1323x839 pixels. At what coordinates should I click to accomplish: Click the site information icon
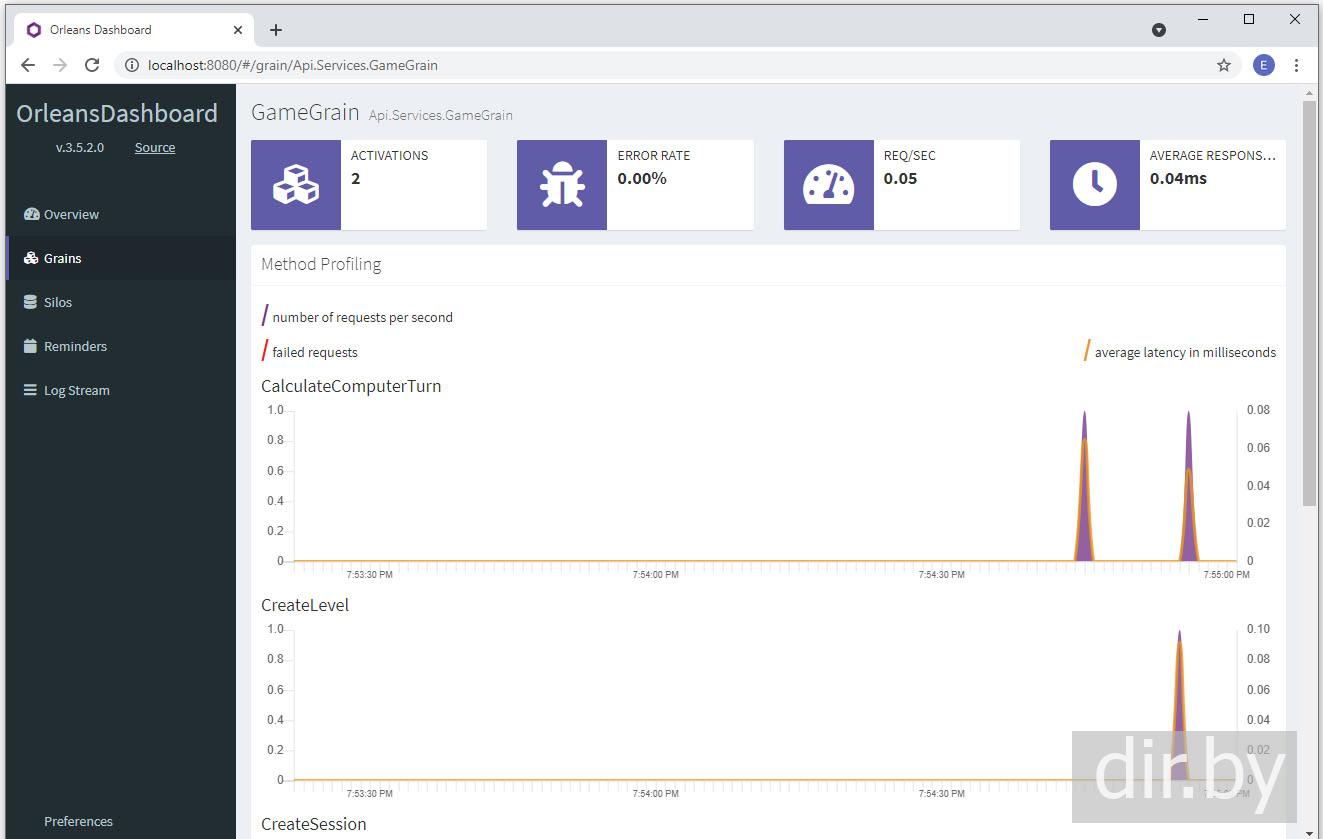click(131, 65)
